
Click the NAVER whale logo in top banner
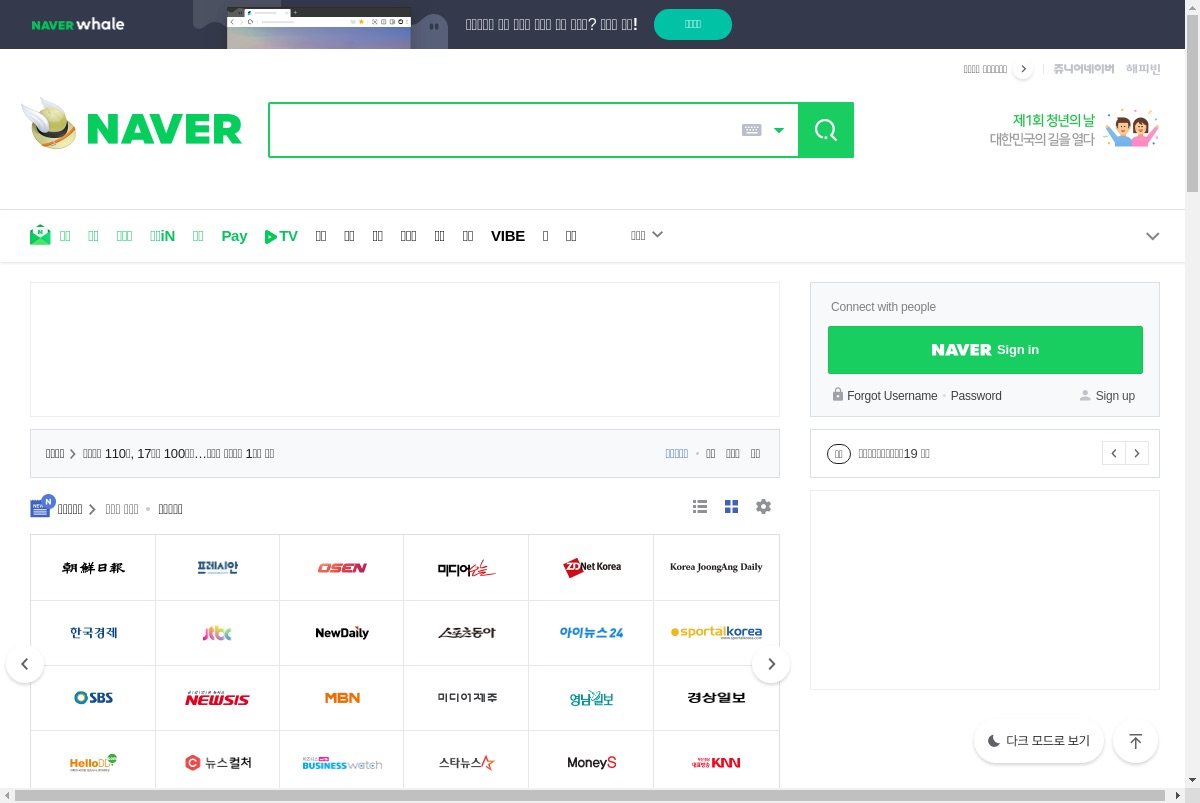78,24
